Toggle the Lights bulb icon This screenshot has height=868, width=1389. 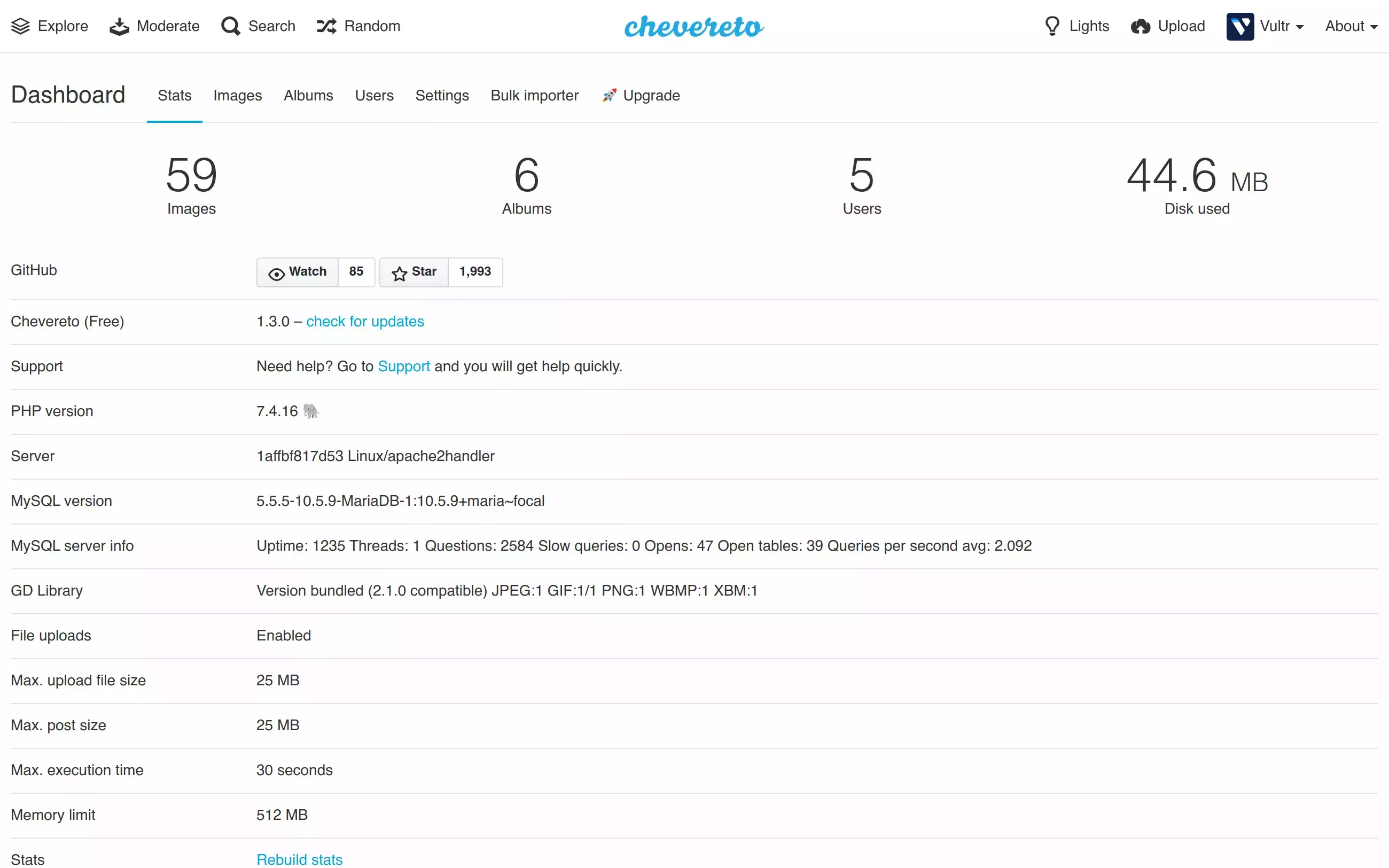click(1052, 26)
